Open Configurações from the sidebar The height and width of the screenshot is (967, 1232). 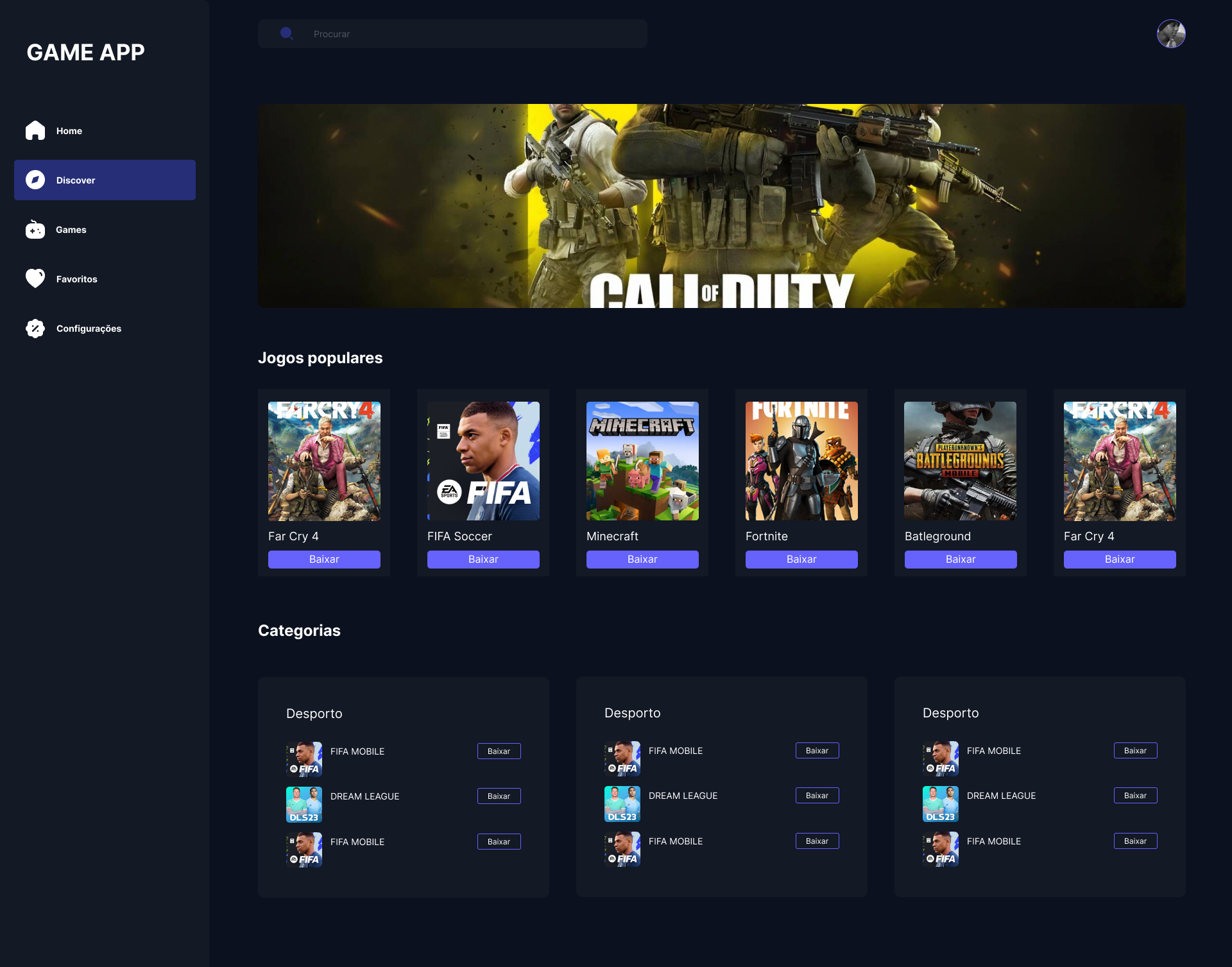89,329
